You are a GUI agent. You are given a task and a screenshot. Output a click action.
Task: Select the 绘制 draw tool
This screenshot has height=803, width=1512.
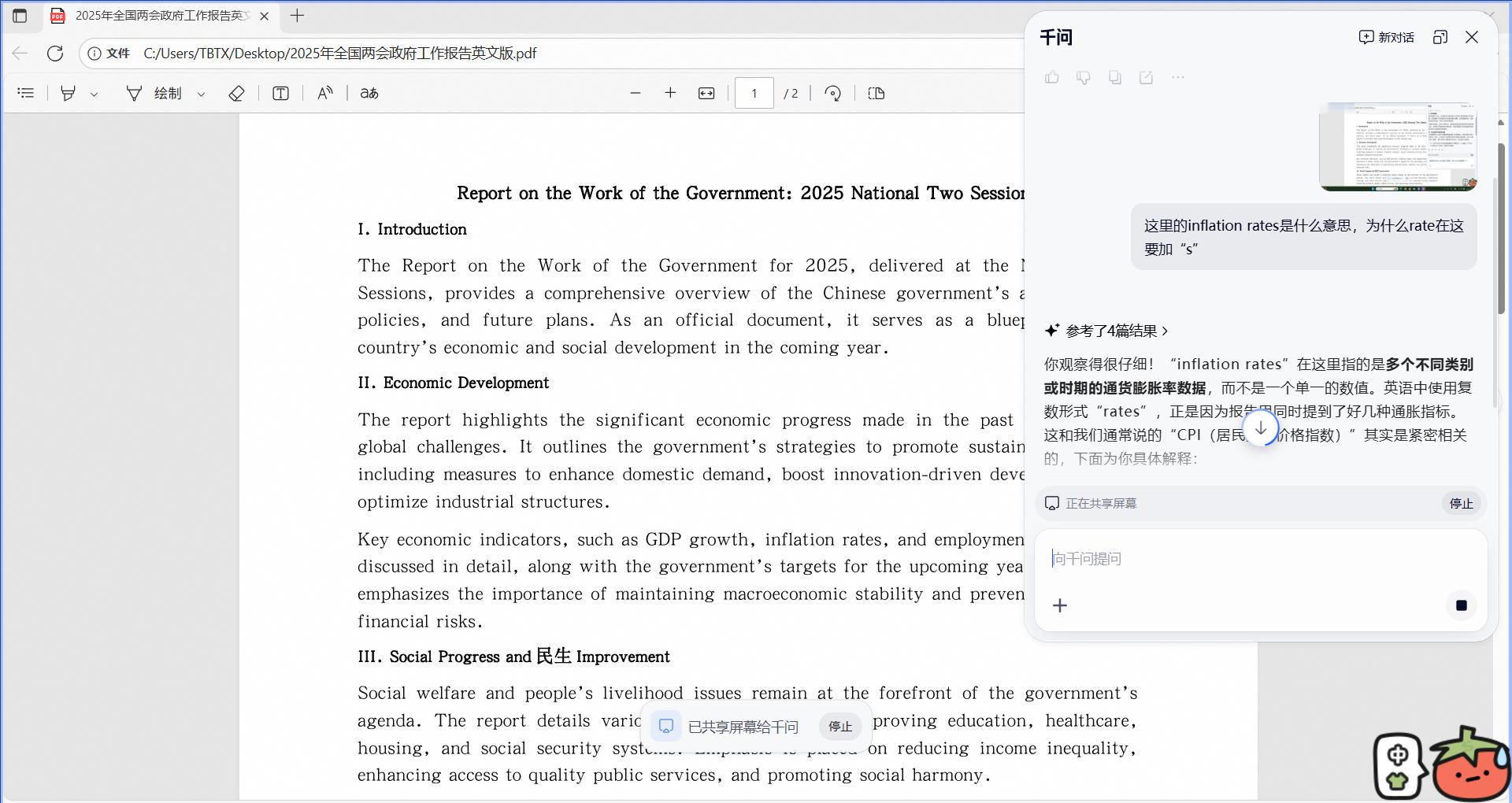click(155, 94)
